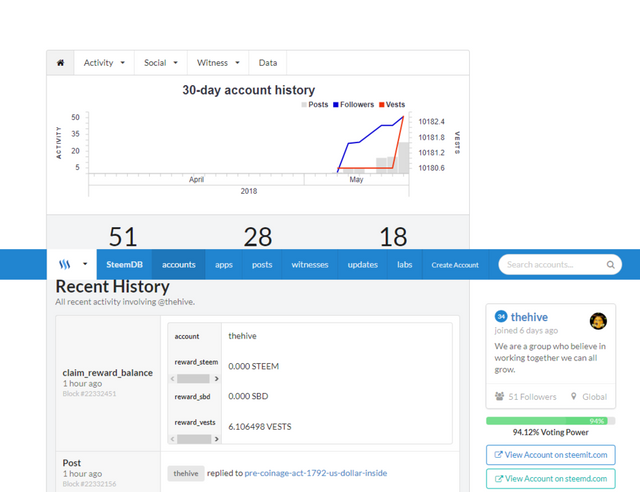Click the large 28 stat number
The image size is (640, 492).
tap(258, 237)
